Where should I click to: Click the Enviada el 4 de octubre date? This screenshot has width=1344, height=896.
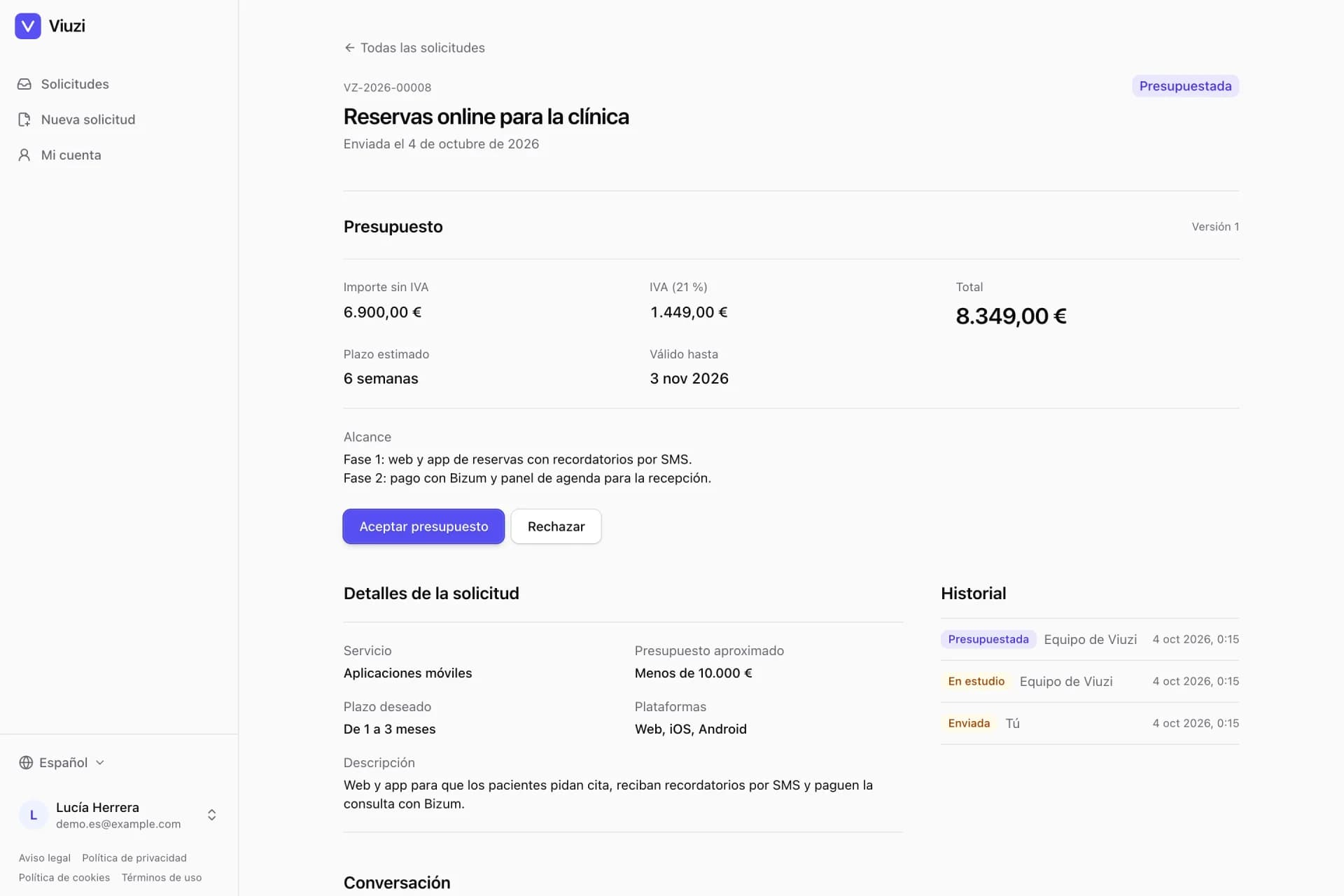point(441,143)
